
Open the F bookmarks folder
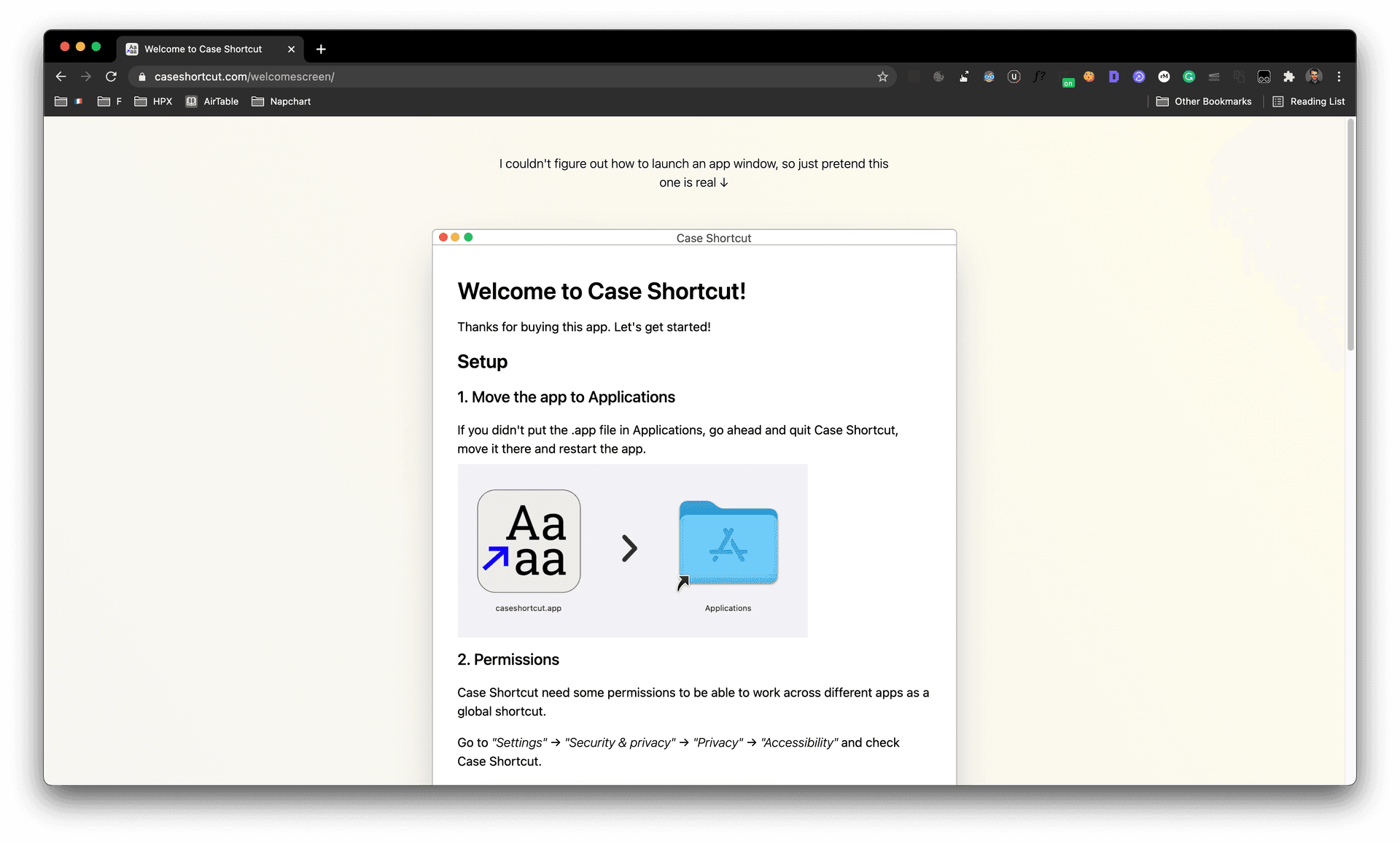click(x=109, y=101)
